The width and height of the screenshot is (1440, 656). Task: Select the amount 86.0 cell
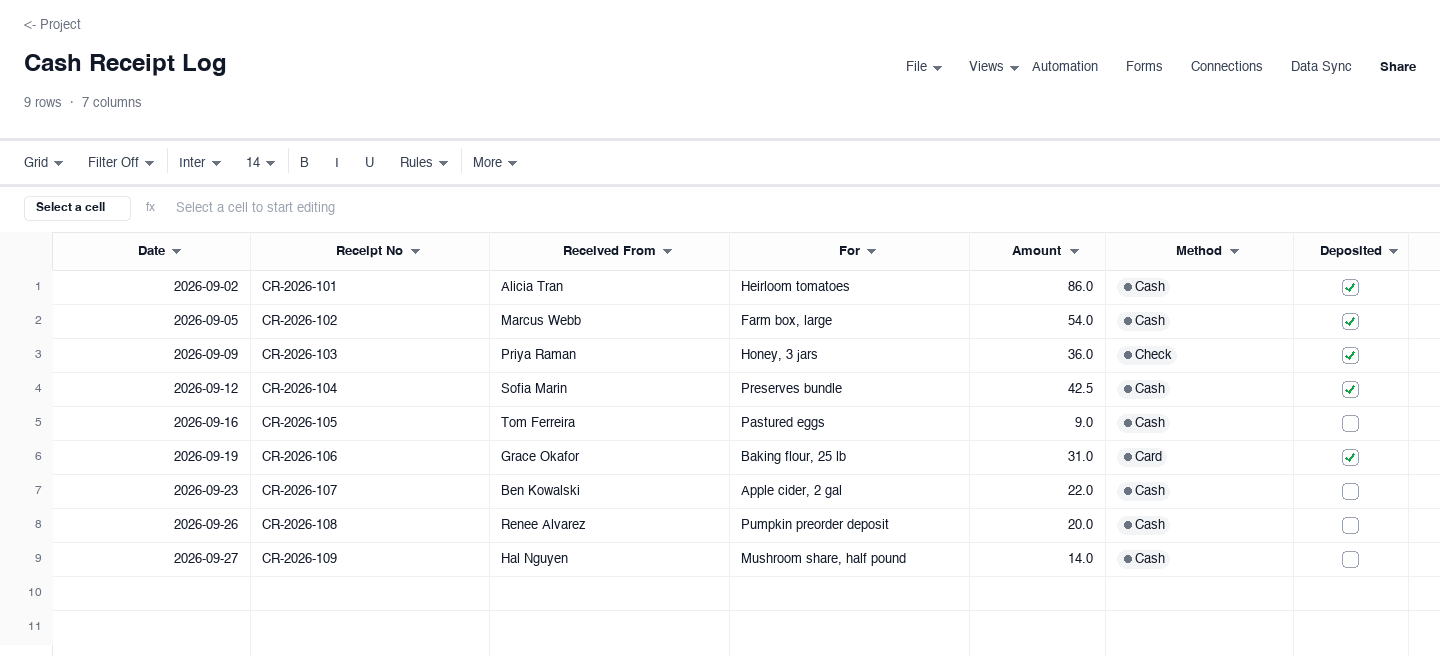pyautogui.click(x=1038, y=287)
